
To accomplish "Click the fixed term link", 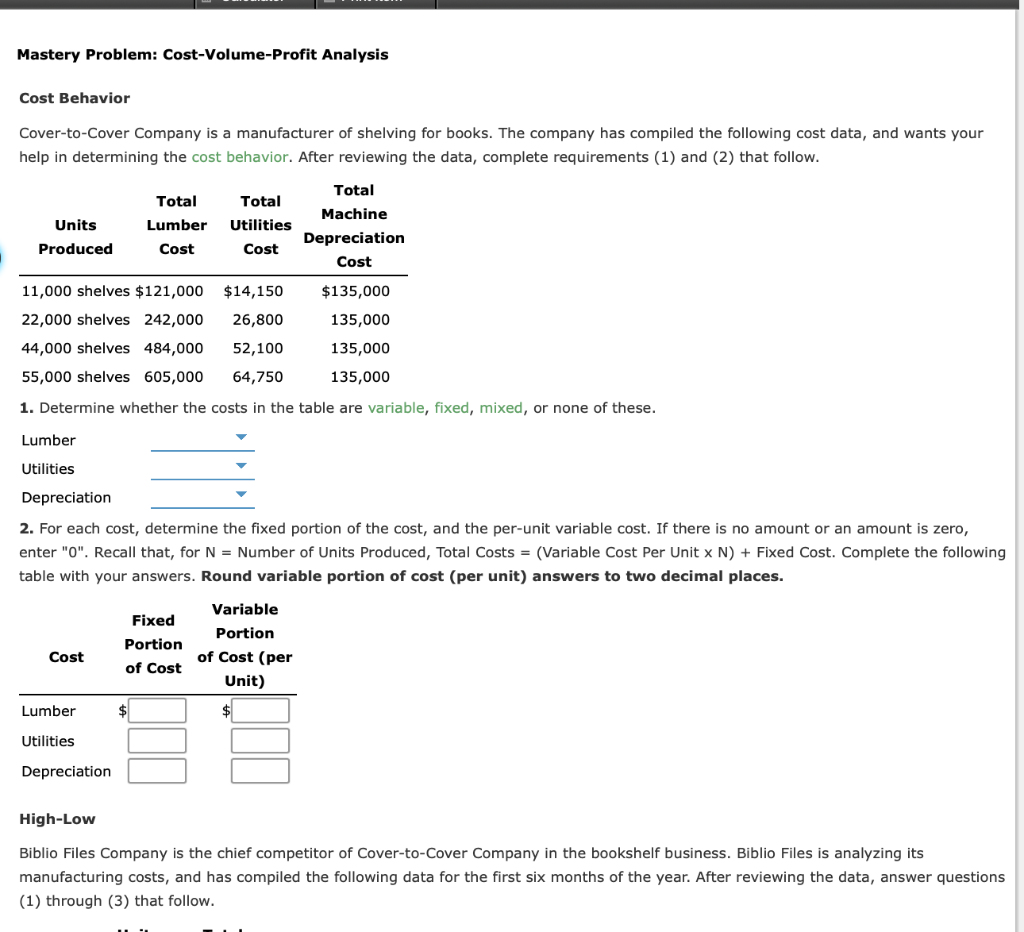I will tap(451, 408).
